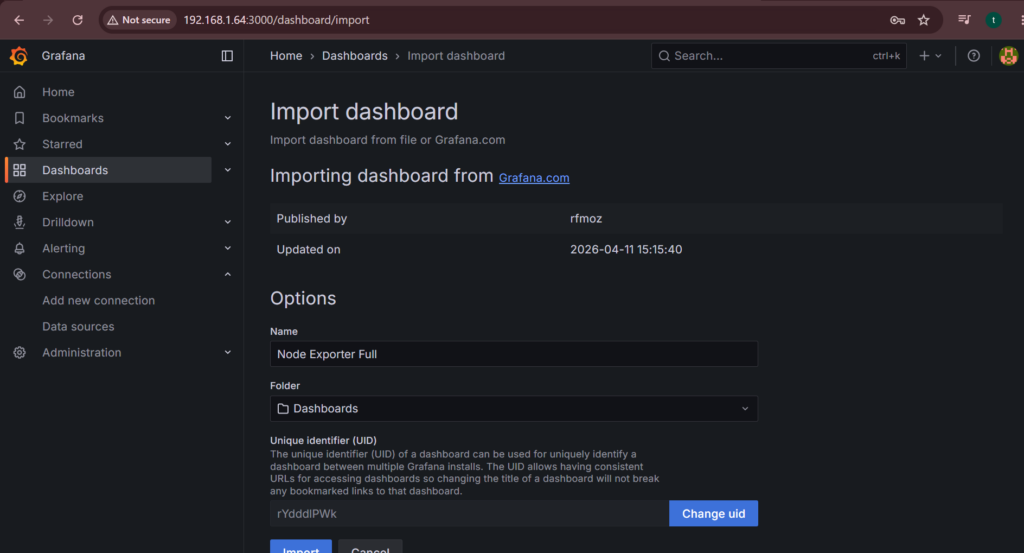The height and width of the screenshot is (553, 1024).
Task: Click the browser back arrow
Action: (x=19, y=20)
